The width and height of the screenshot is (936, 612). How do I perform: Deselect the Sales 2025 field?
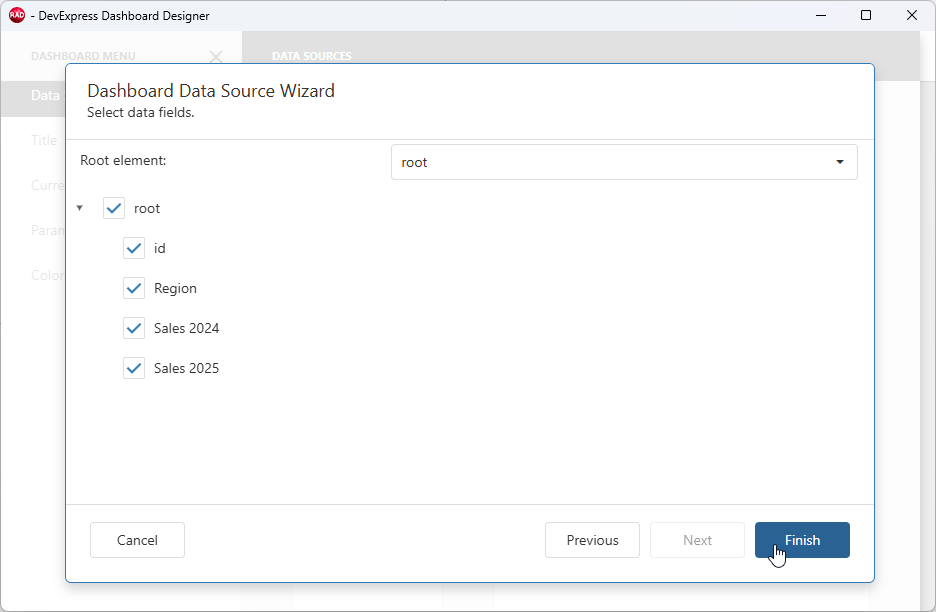point(134,368)
